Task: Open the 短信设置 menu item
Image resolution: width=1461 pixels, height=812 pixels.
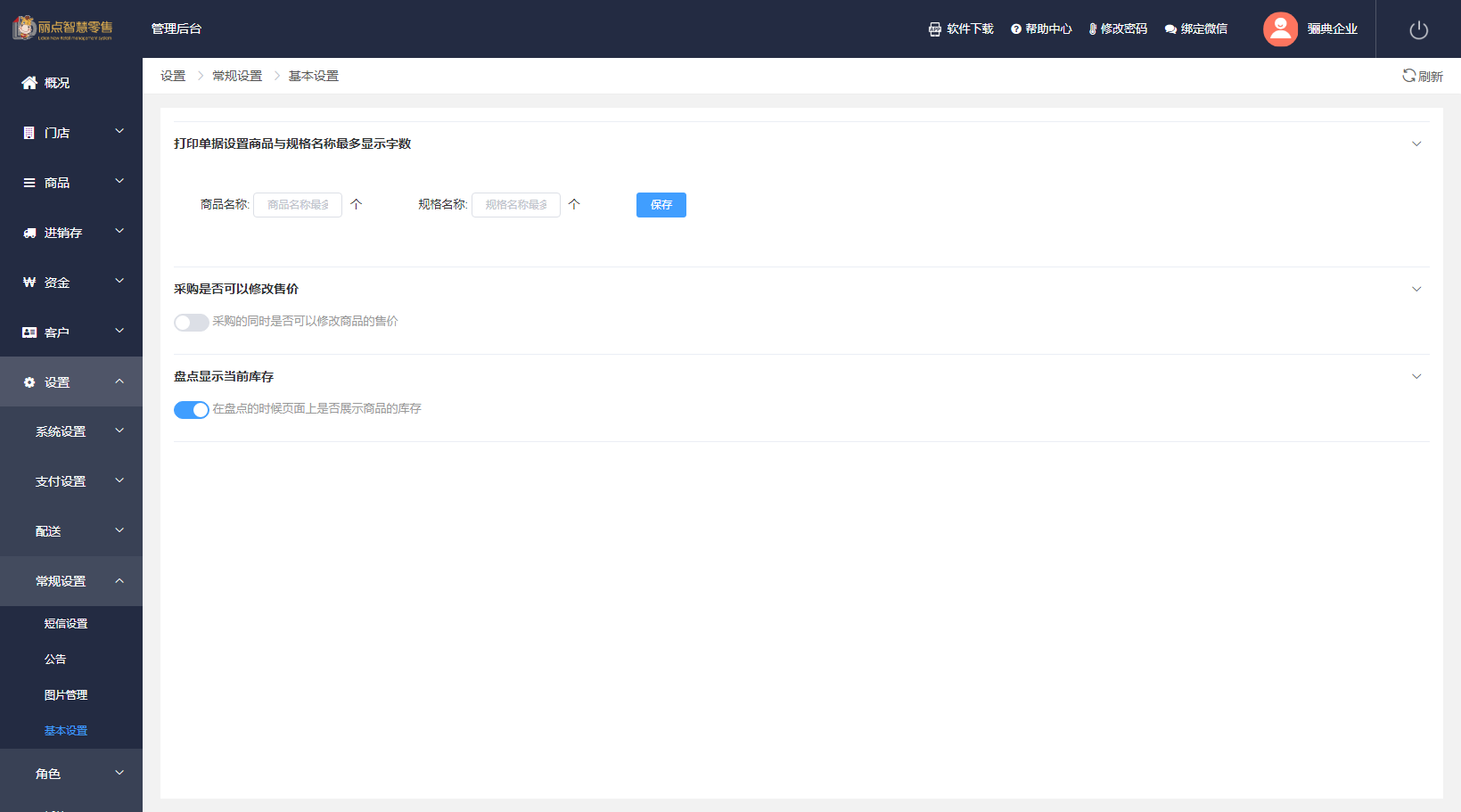Action: pos(71,624)
